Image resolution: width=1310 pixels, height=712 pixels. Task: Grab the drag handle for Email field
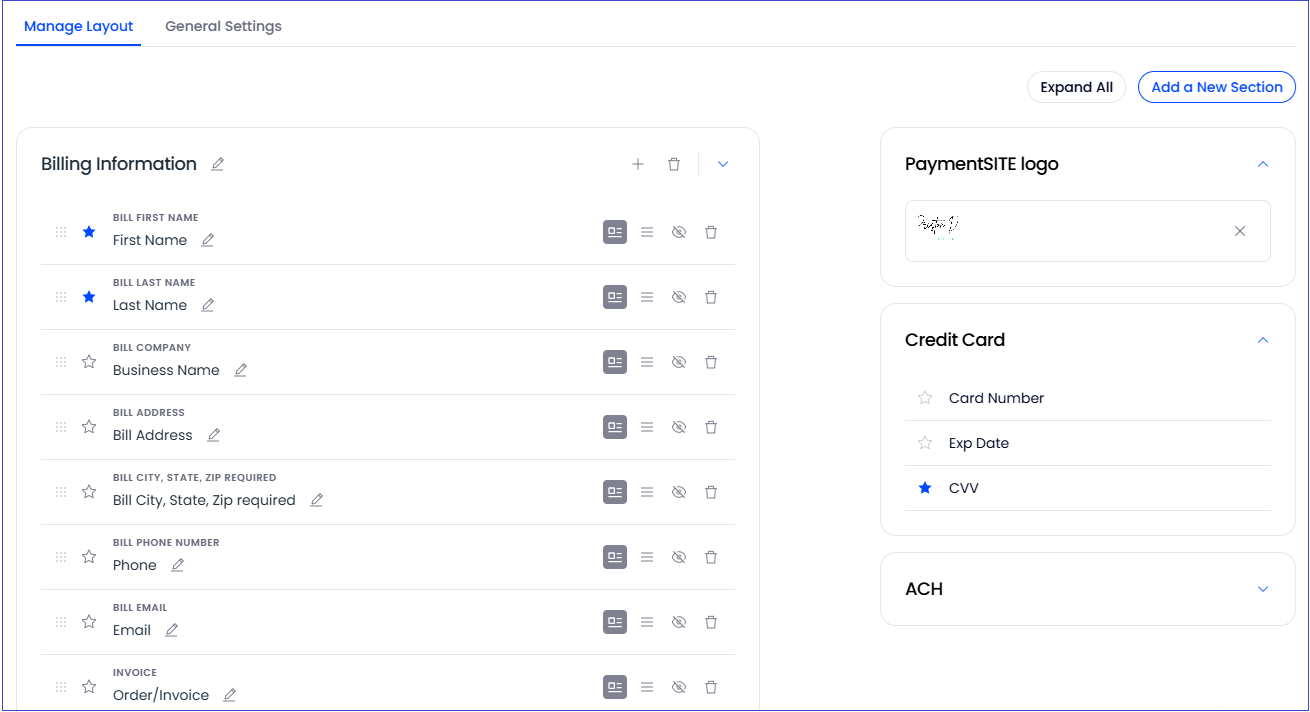coord(61,622)
